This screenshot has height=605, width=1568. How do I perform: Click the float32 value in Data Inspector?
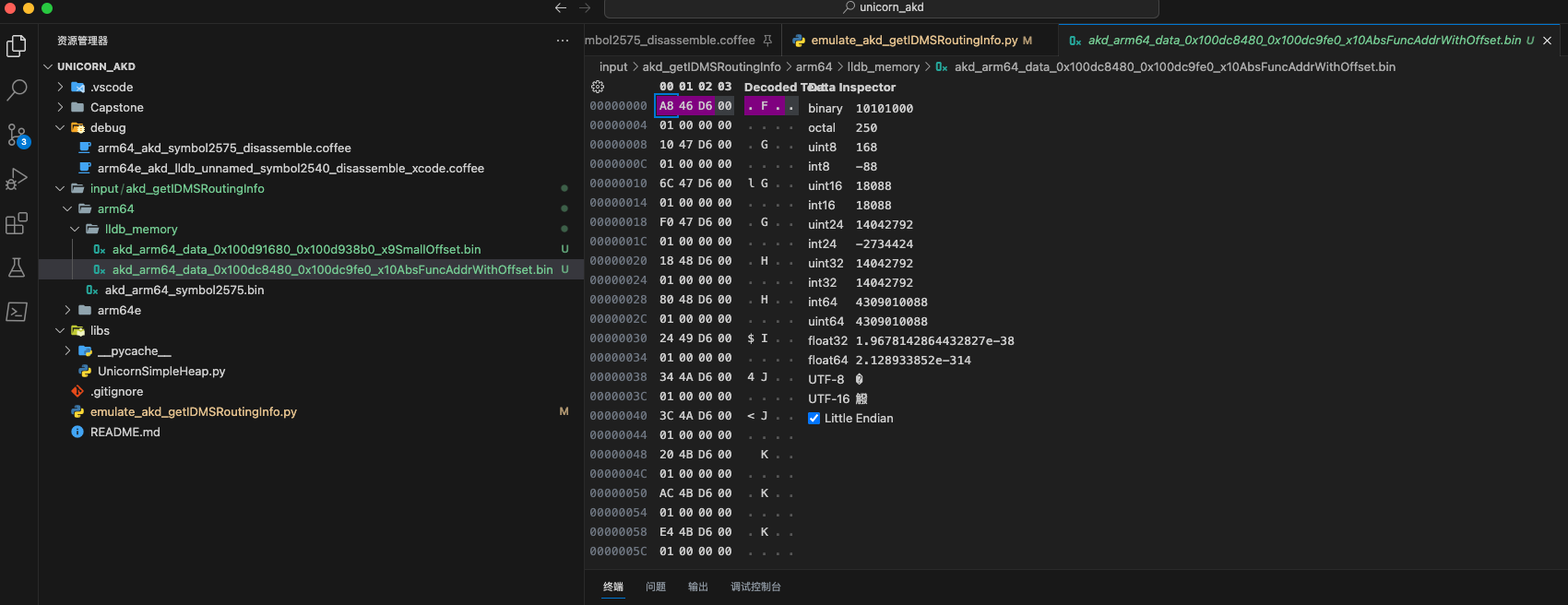[x=934, y=340]
